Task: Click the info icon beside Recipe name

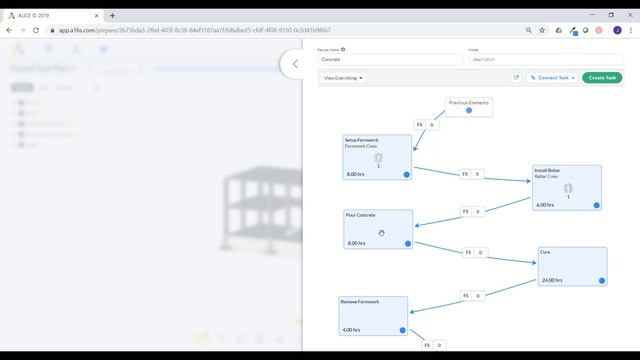Action: tap(343, 49)
